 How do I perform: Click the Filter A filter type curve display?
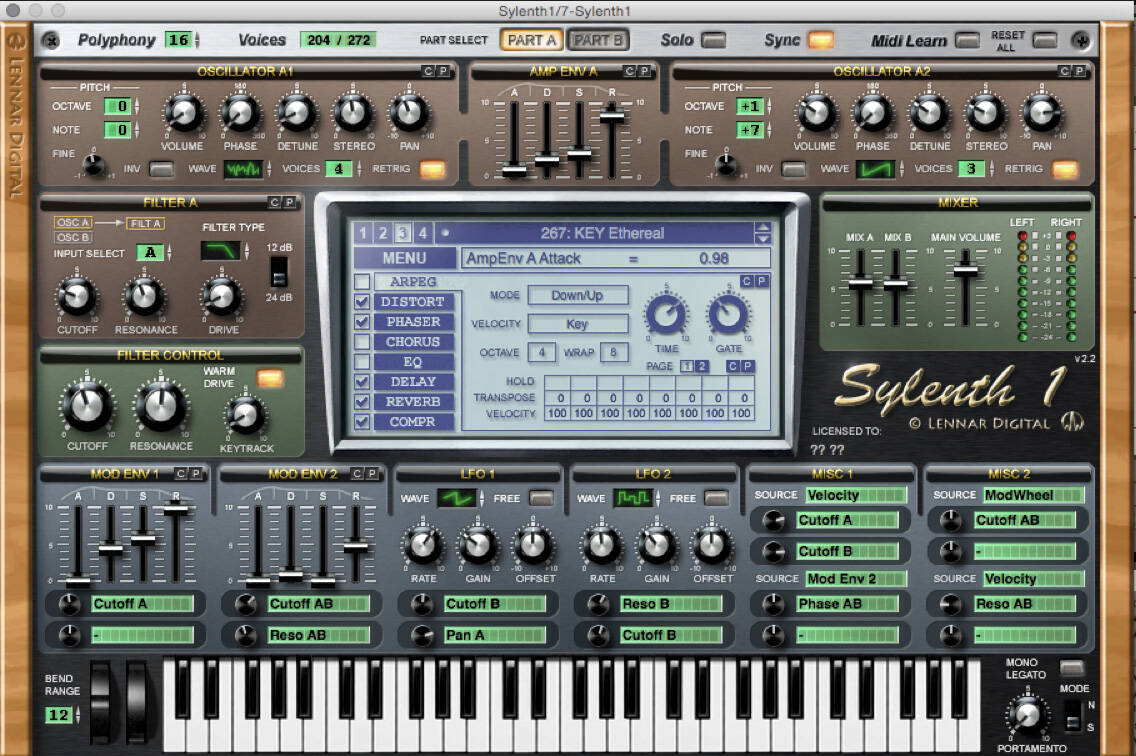coord(220,251)
